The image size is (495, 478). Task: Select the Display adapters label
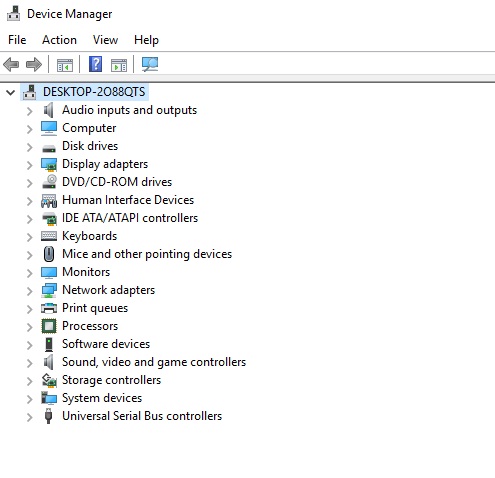coord(105,164)
